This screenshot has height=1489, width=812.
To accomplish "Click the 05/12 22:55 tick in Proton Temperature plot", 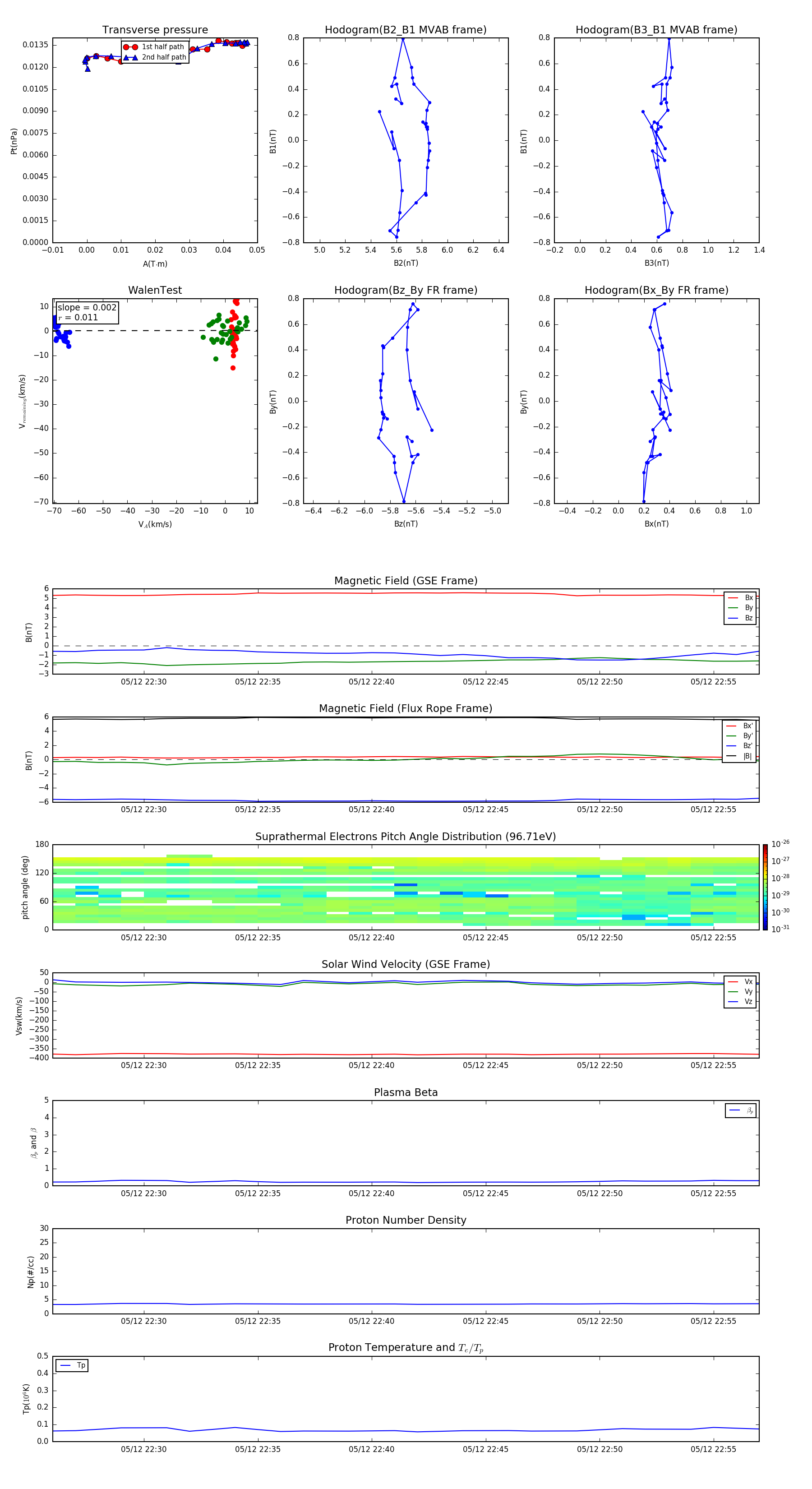I will 713,1449.
